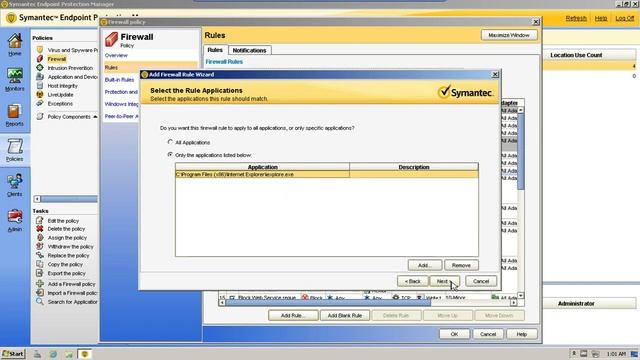Close the Add Firewall Rule Wizard
This screenshot has height=360, width=640.
tap(495, 74)
